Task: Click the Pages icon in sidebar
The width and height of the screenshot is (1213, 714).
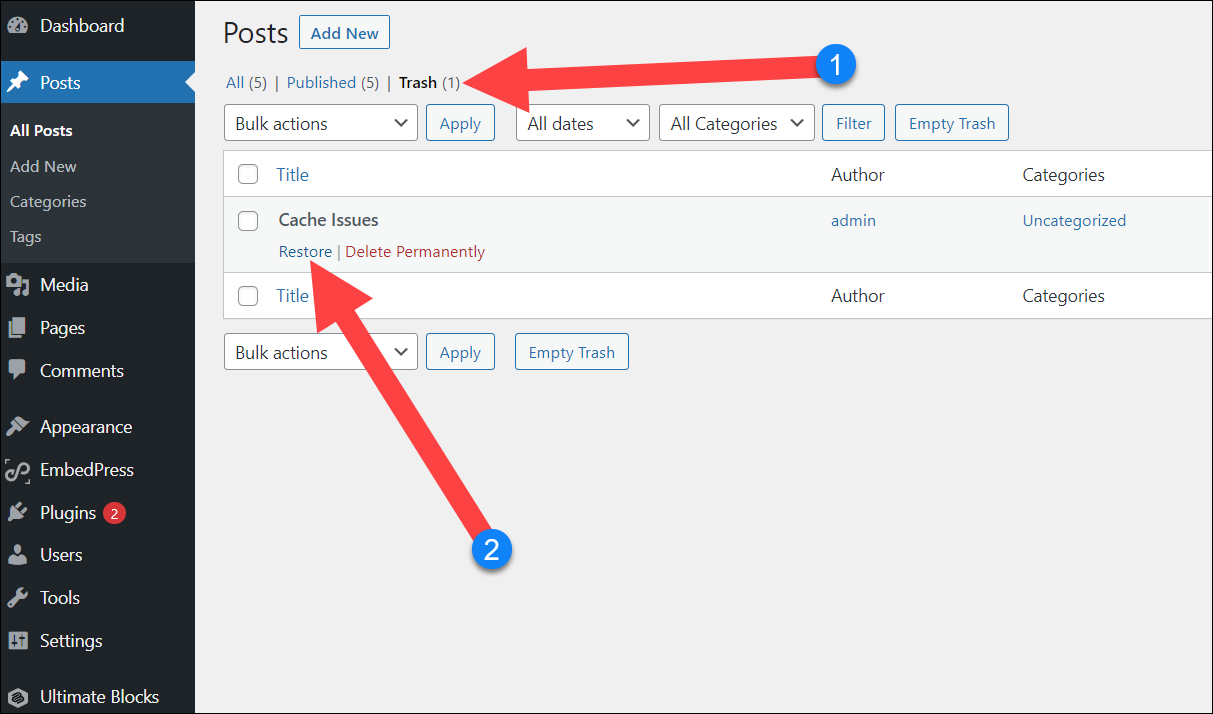Action: click(17, 328)
